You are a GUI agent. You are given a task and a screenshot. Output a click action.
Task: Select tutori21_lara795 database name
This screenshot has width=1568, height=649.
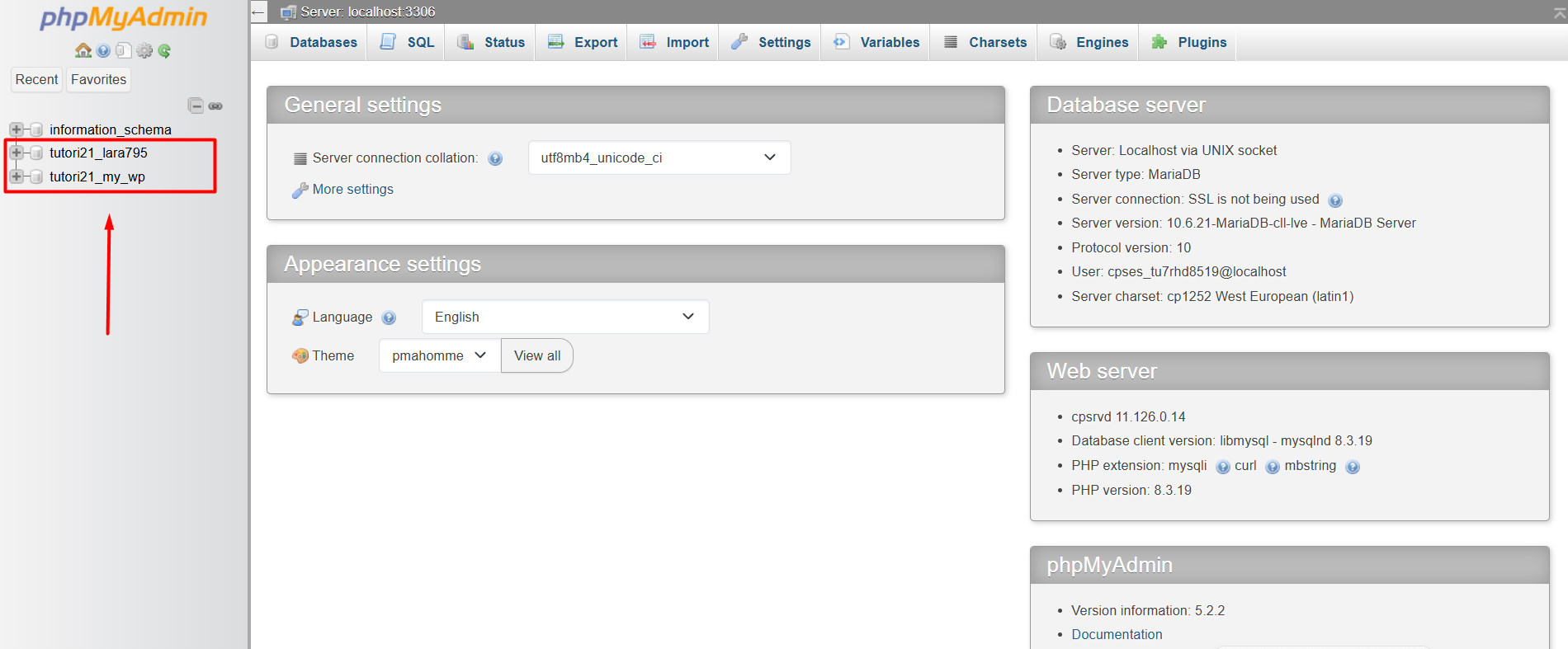(98, 153)
